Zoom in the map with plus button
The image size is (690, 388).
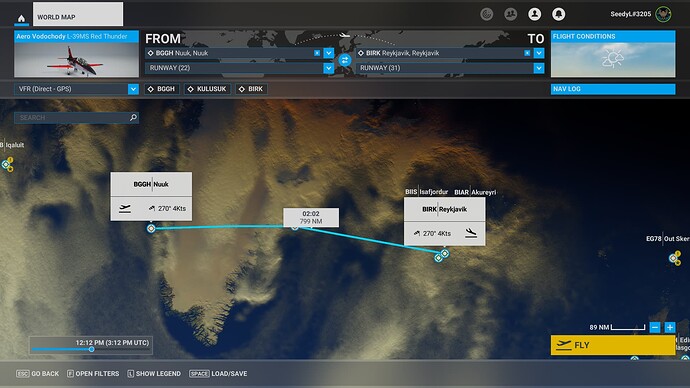coord(670,327)
